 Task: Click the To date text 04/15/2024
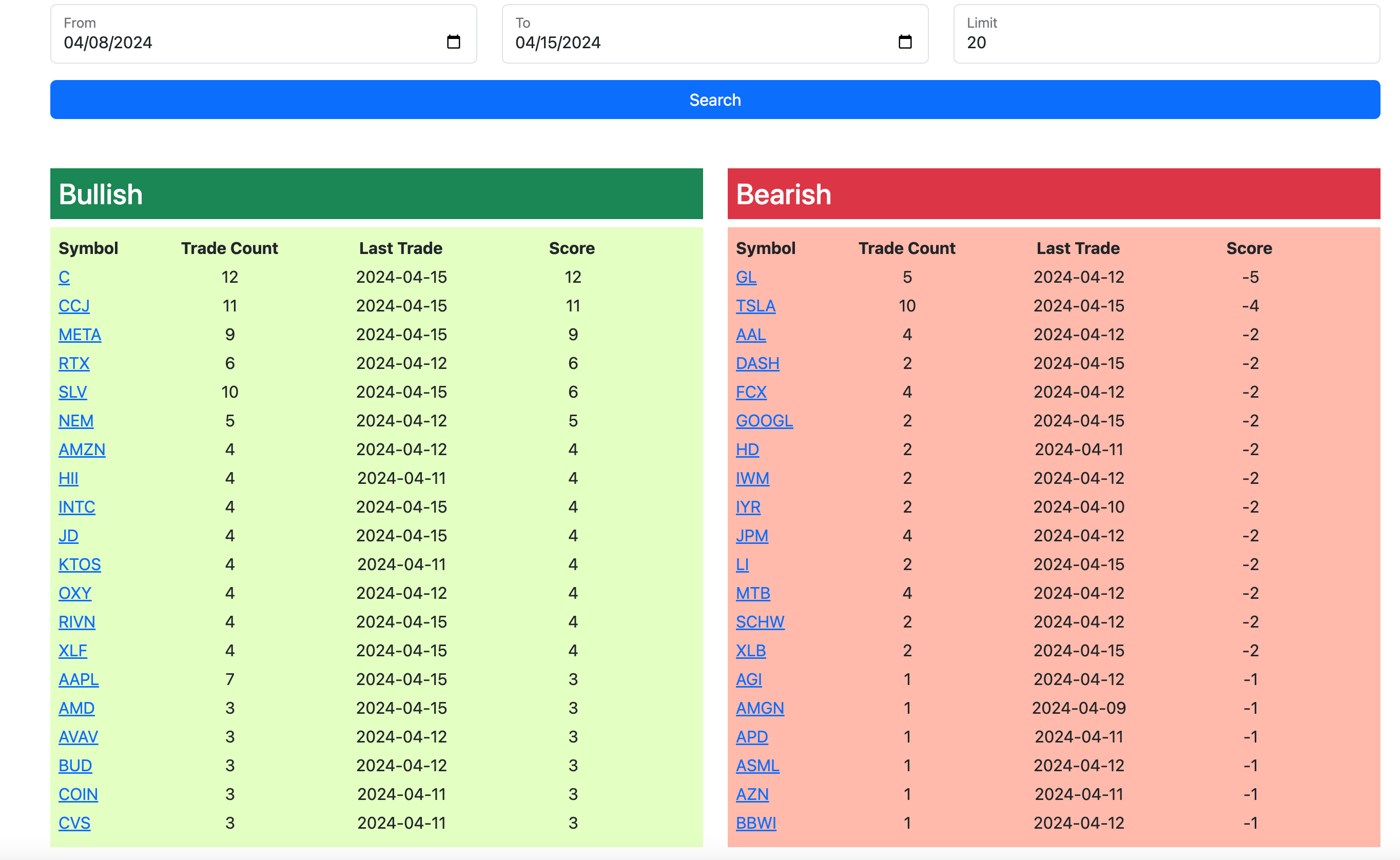[558, 43]
